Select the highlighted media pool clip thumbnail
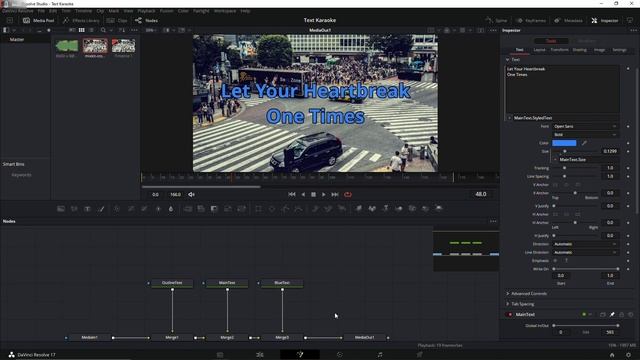Image resolution: width=640 pixels, height=360 pixels. click(x=95, y=46)
